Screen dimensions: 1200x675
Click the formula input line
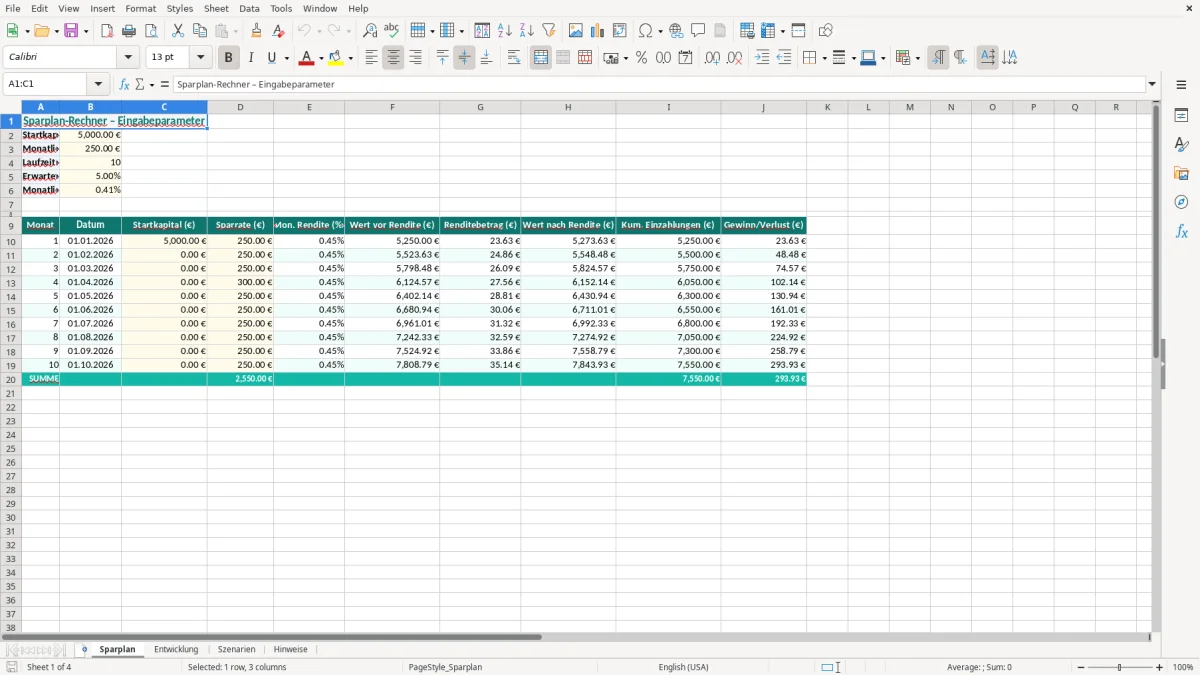pyautogui.click(x=659, y=84)
